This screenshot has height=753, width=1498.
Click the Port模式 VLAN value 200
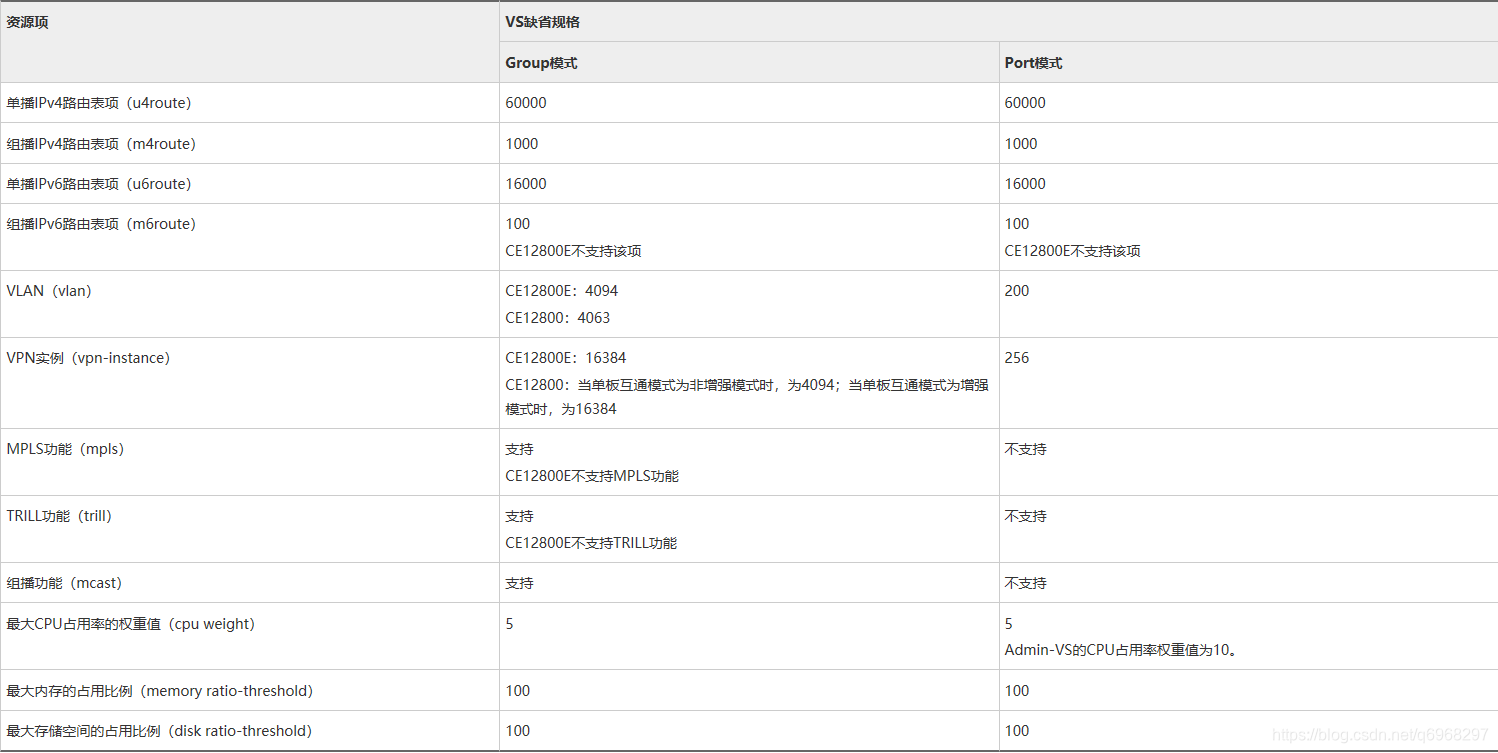click(x=1017, y=291)
